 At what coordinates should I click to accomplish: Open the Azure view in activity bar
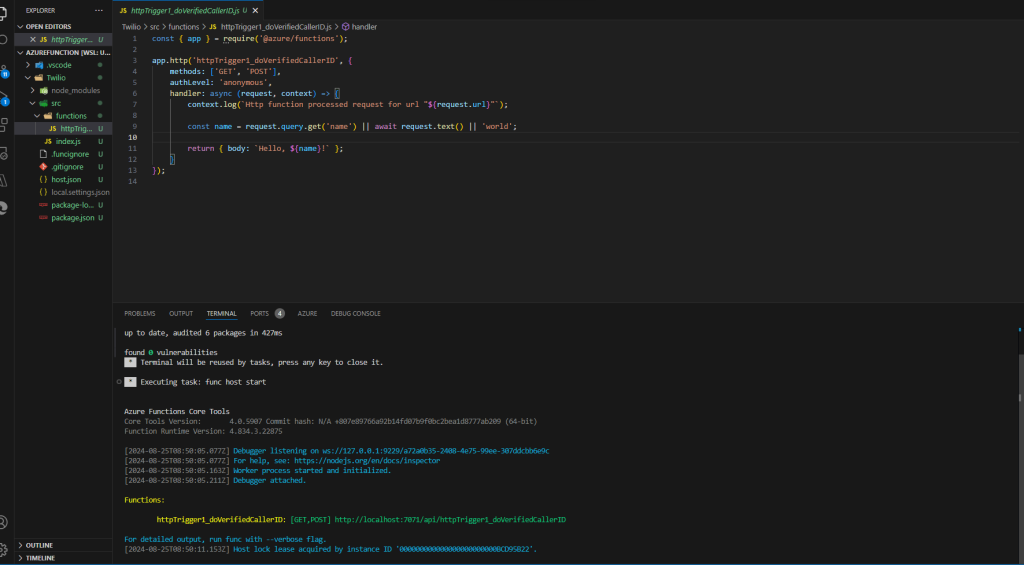[x=3, y=181]
